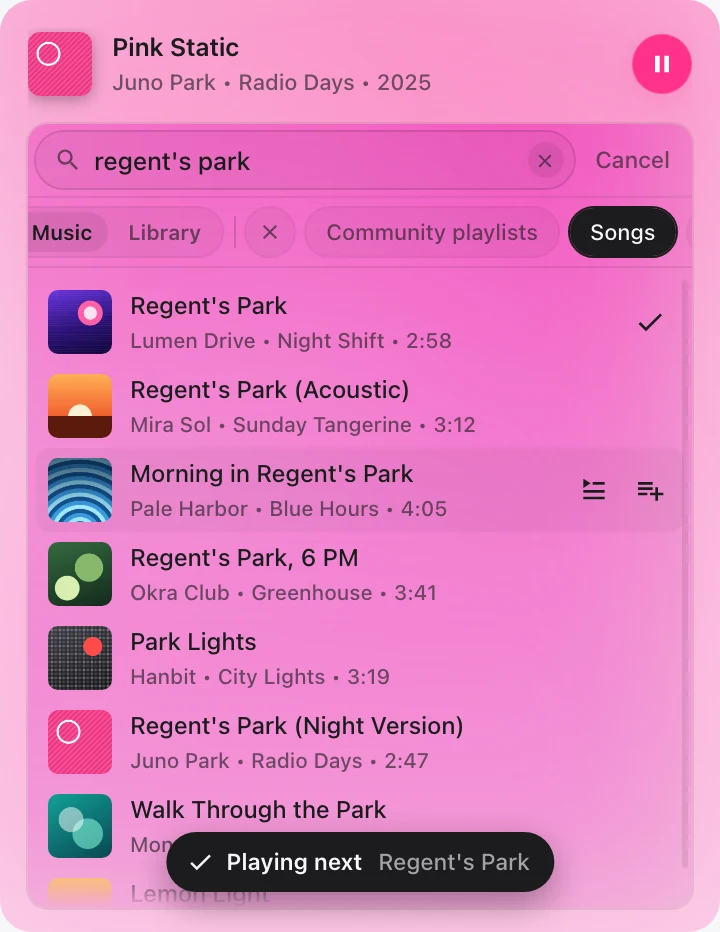The image size is (720, 932).
Task: Select Regent's Park, 6 PM title
Action: [244, 558]
